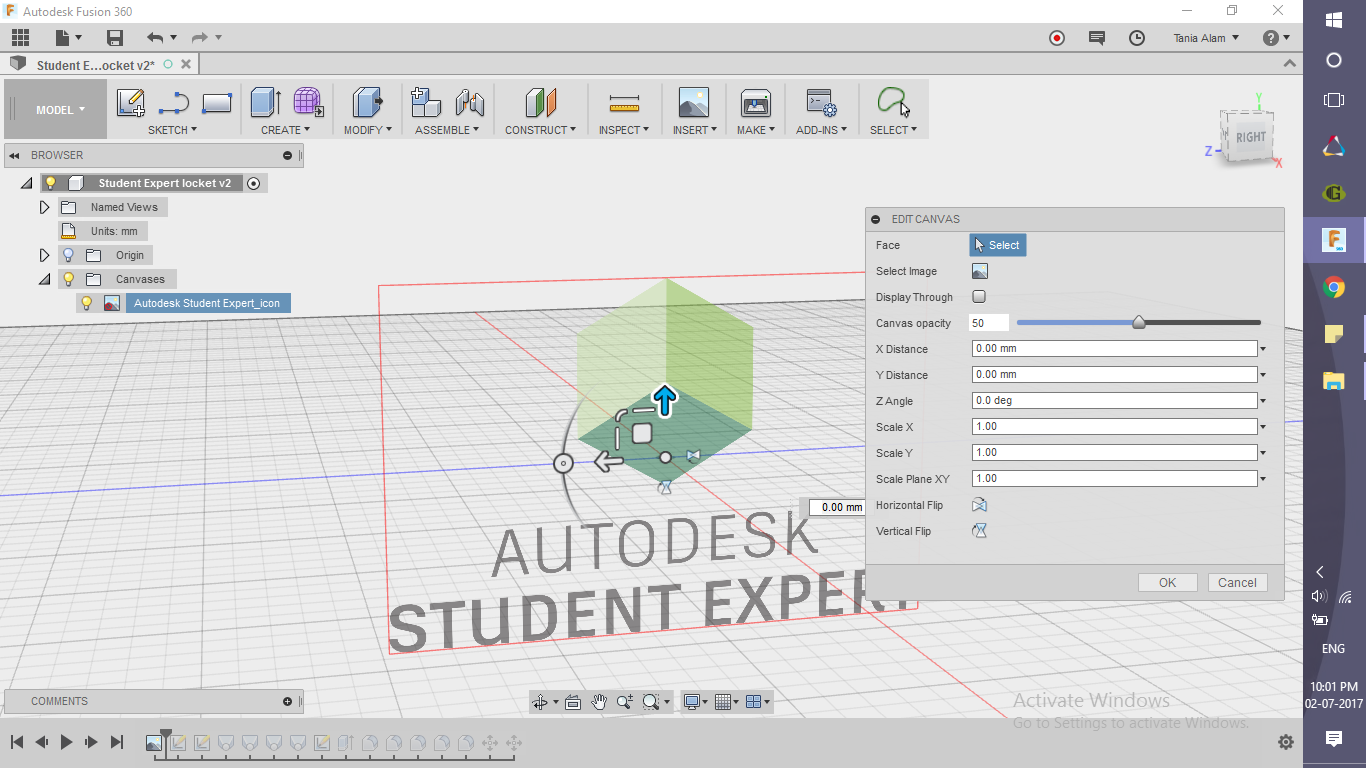Expand the Origin tree node

tap(44, 255)
